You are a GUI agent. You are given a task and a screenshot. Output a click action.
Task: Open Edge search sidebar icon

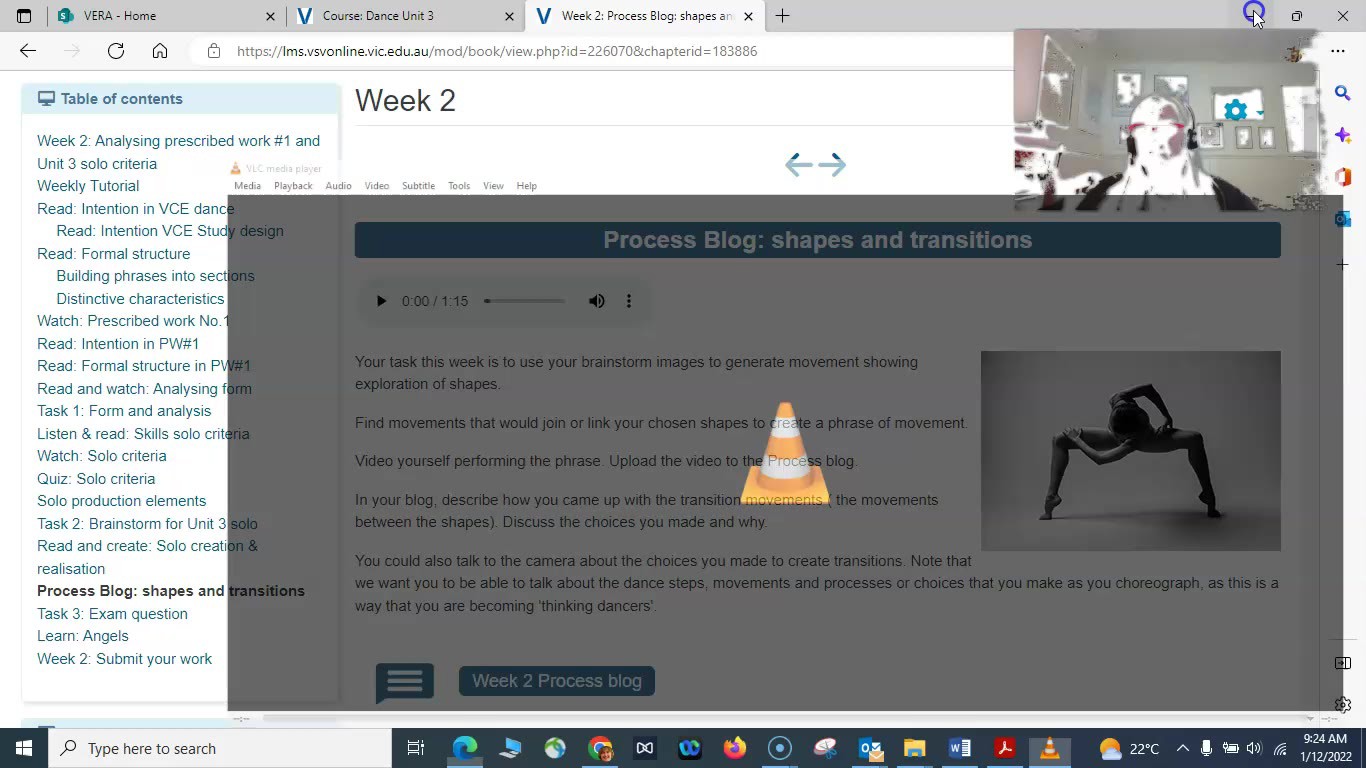pos(1342,92)
